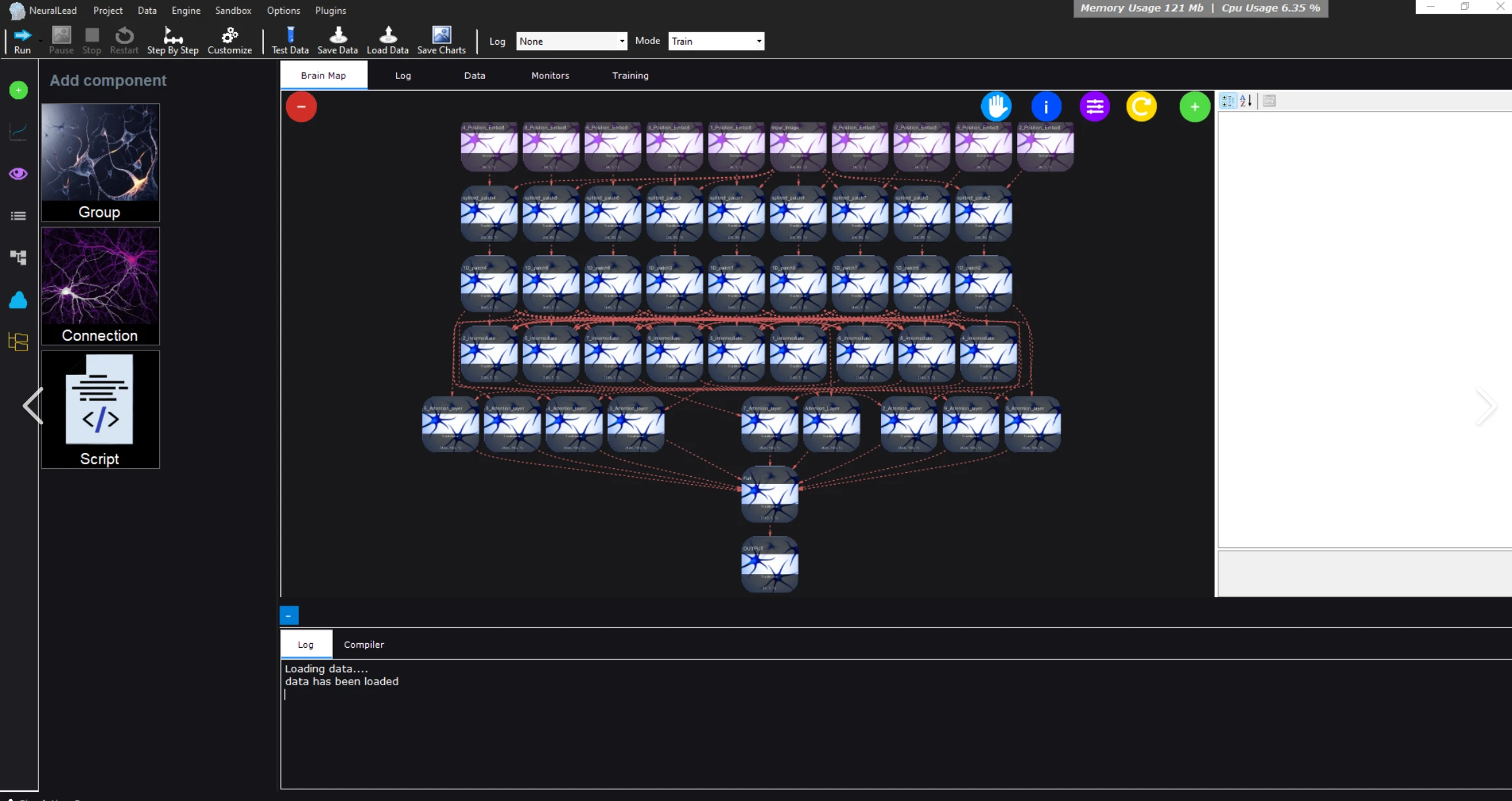This screenshot has height=801, width=1512.
Task: Switch to the Monitors tab
Action: coord(550,76)
